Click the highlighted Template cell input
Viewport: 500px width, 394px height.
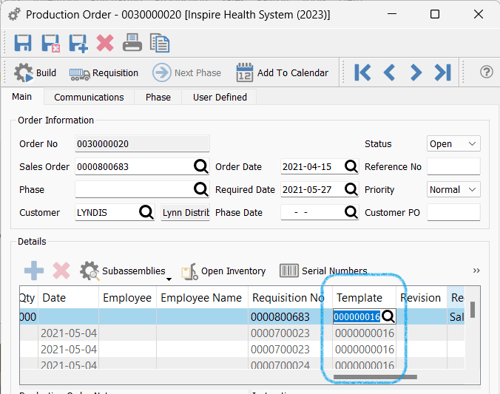(357, 316)
